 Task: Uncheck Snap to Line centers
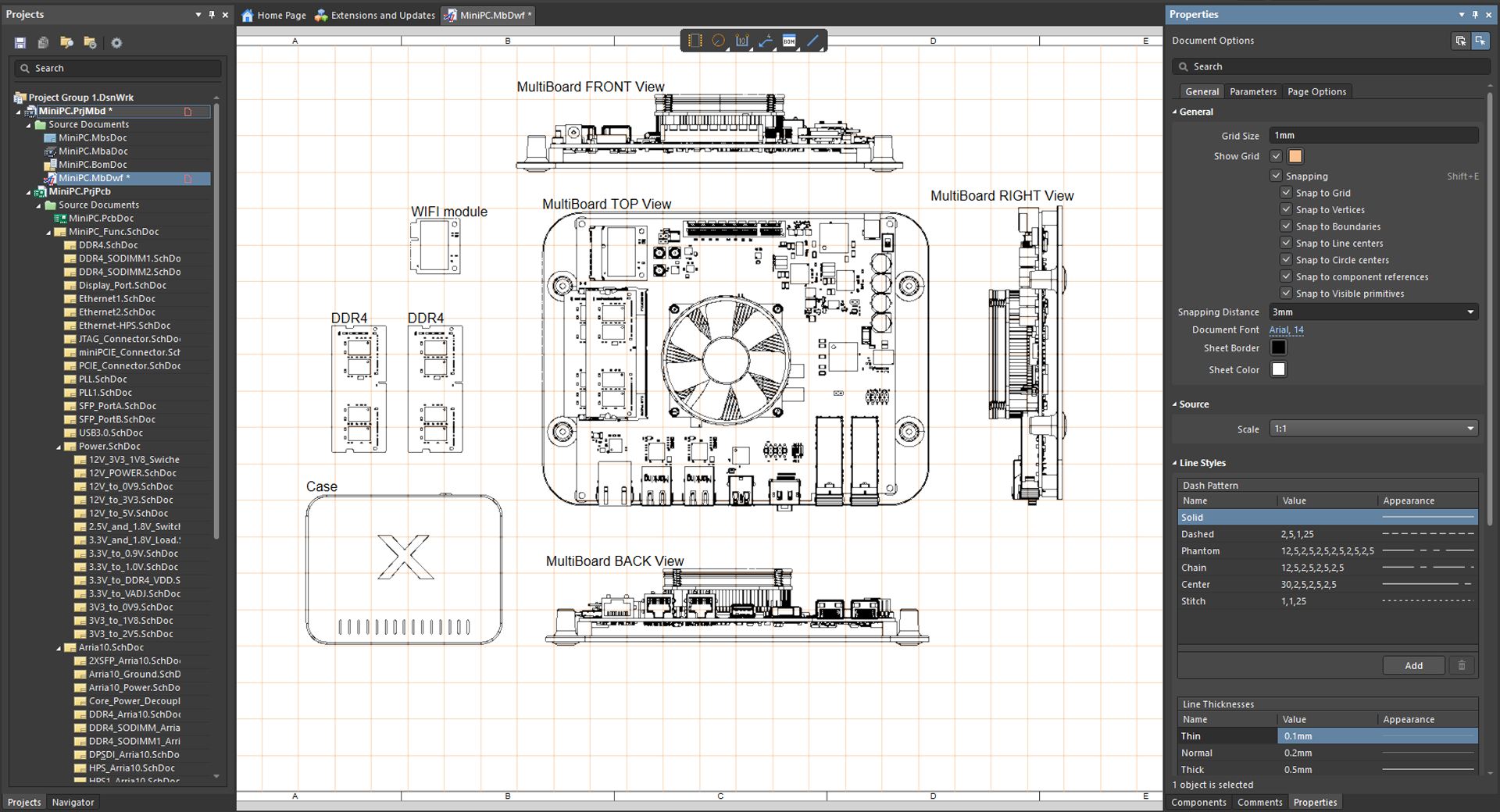pyautogui.click(x=1286, y=243)
